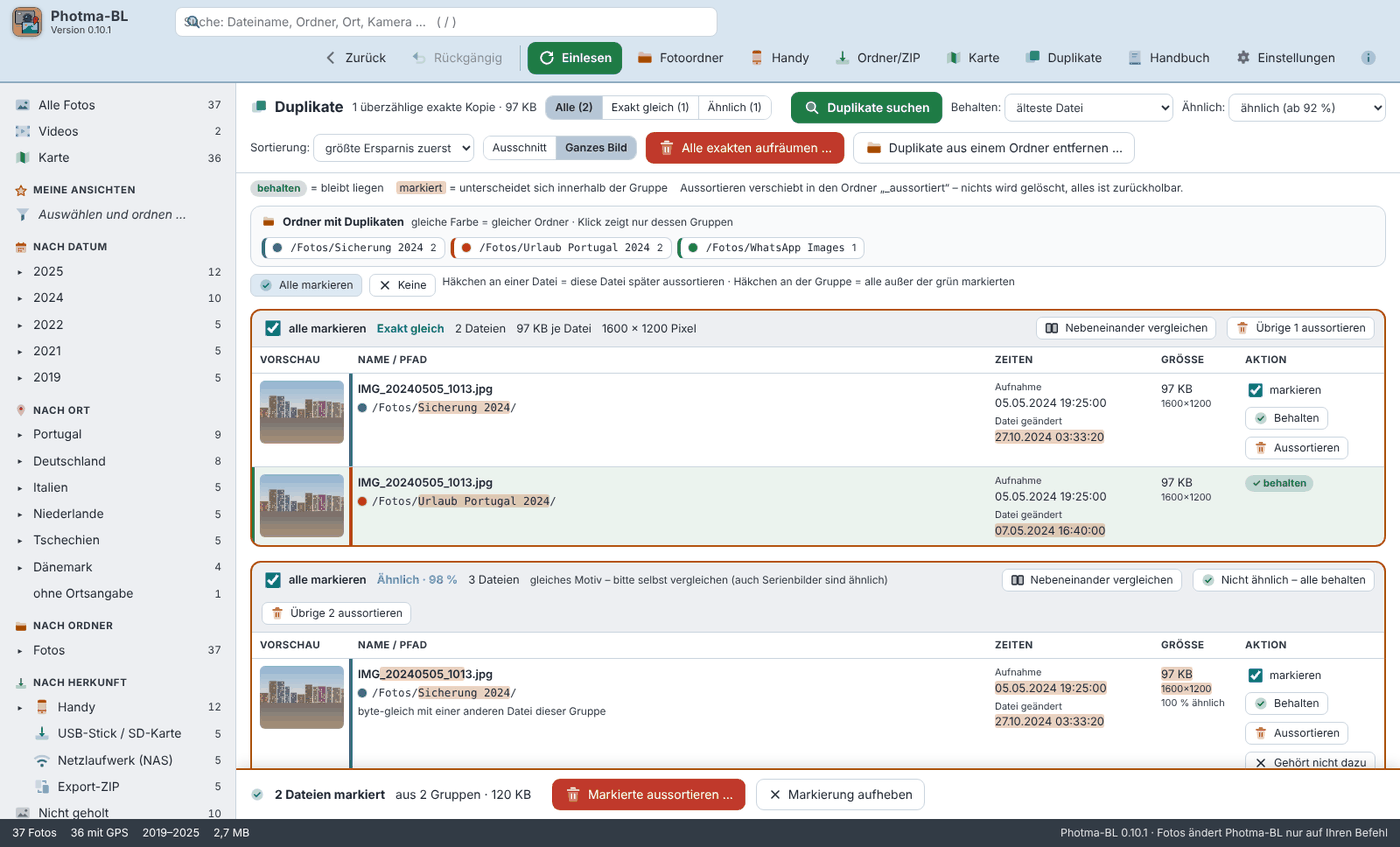Image resolution: width=1400 pixels, height=847 pixels.
Task: Open the Ähnlich threshold dropdown
Action: point(1307,107)
